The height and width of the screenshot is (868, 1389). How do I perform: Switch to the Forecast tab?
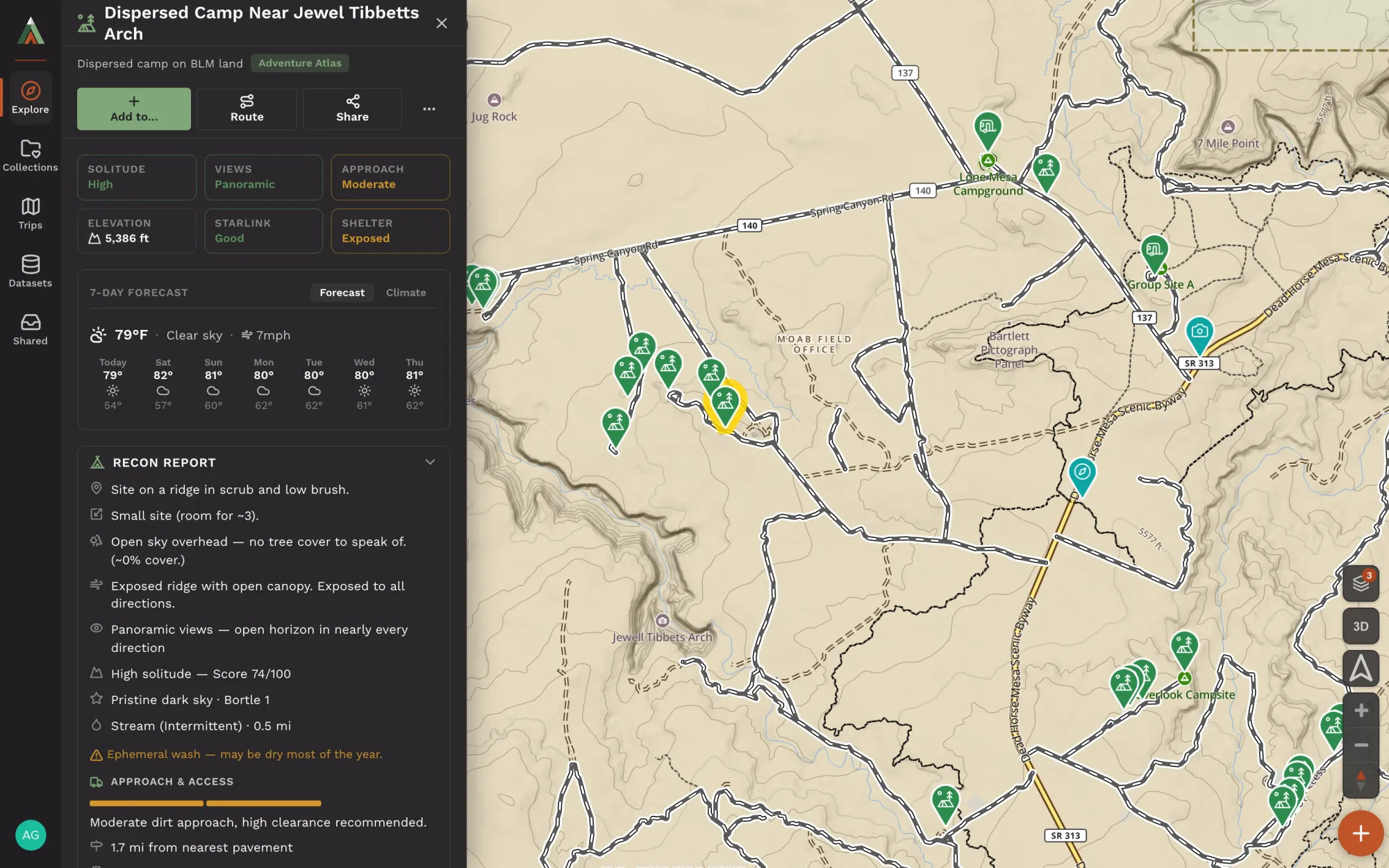(342, 293)
